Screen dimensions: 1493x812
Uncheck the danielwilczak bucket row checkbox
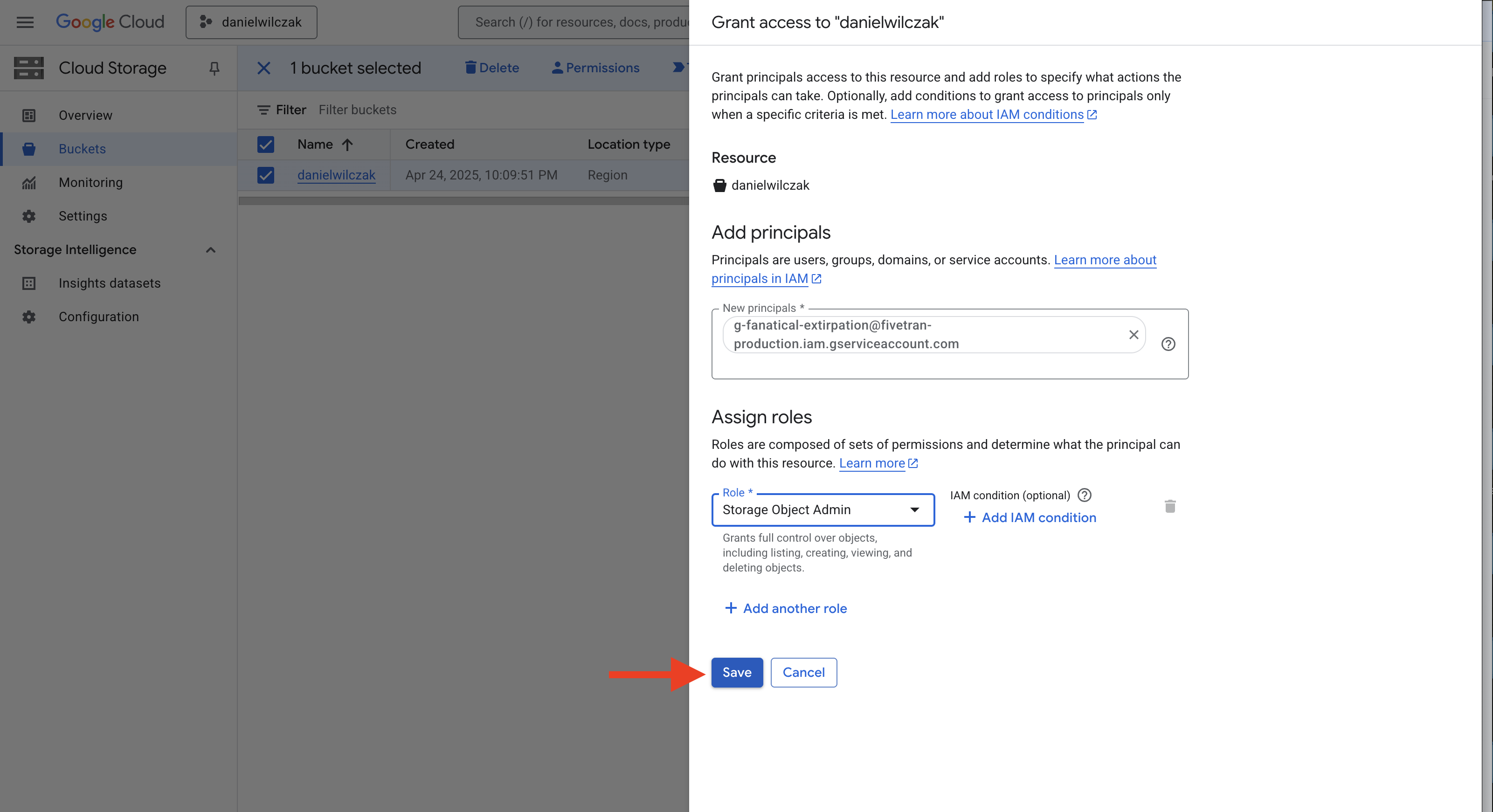(265, 175)
